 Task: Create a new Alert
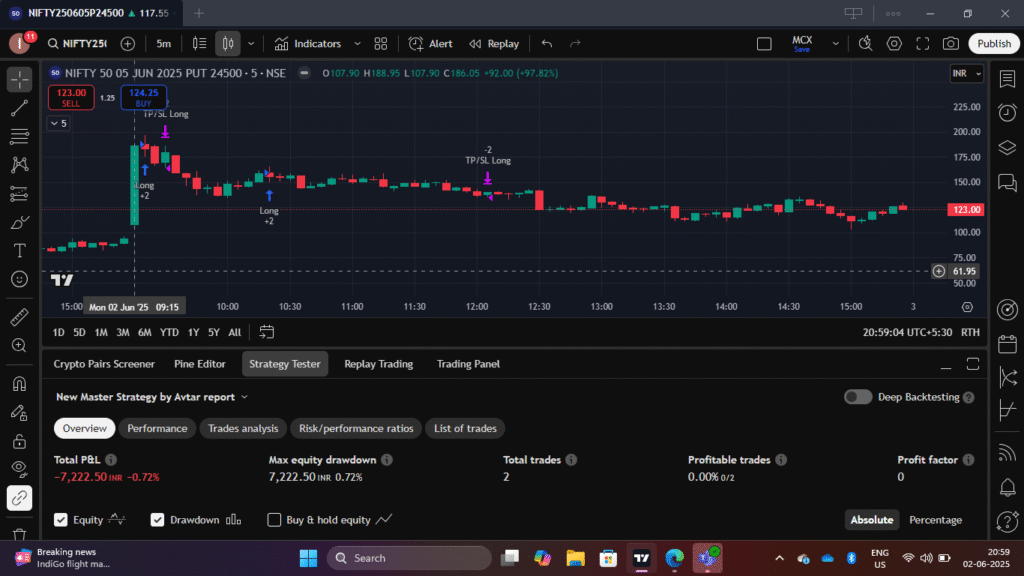pyautogui.click(x=430, y=44)
